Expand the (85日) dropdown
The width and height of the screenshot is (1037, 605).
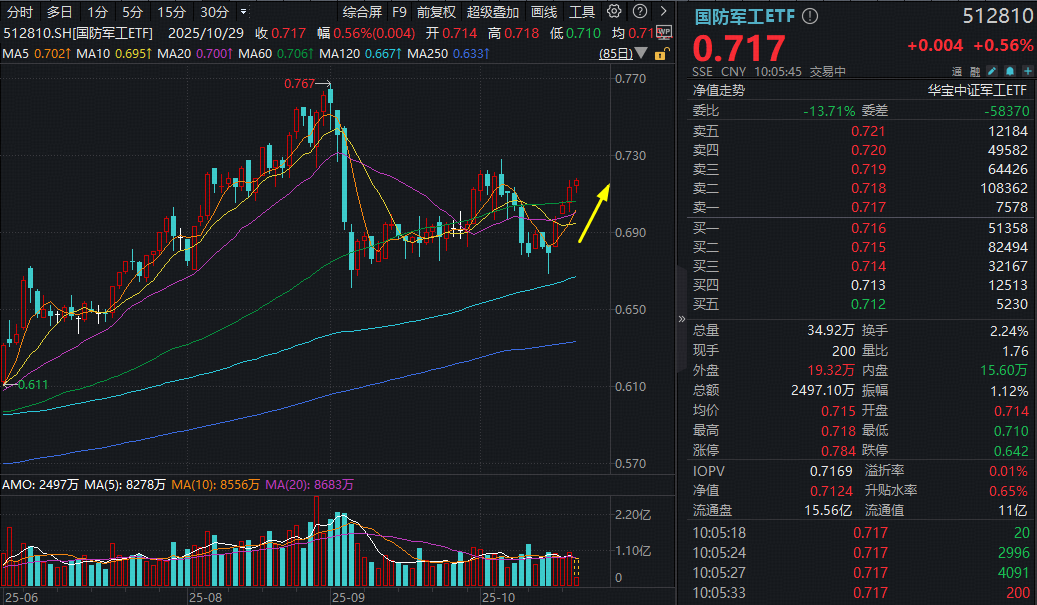point(640,52)
